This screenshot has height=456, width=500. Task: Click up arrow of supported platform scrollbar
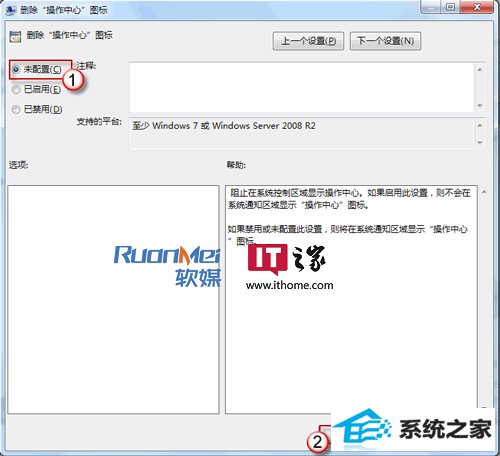pyautogui.click(x=480, y=125)
